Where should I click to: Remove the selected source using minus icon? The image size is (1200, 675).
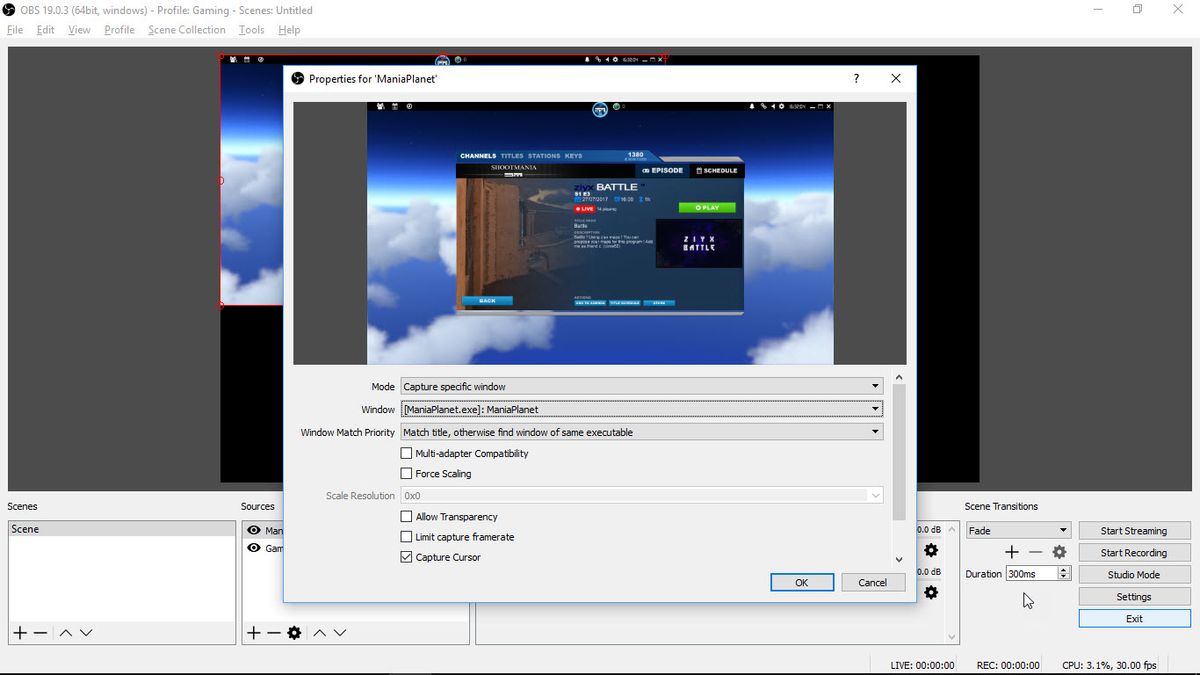coord(274,632)
